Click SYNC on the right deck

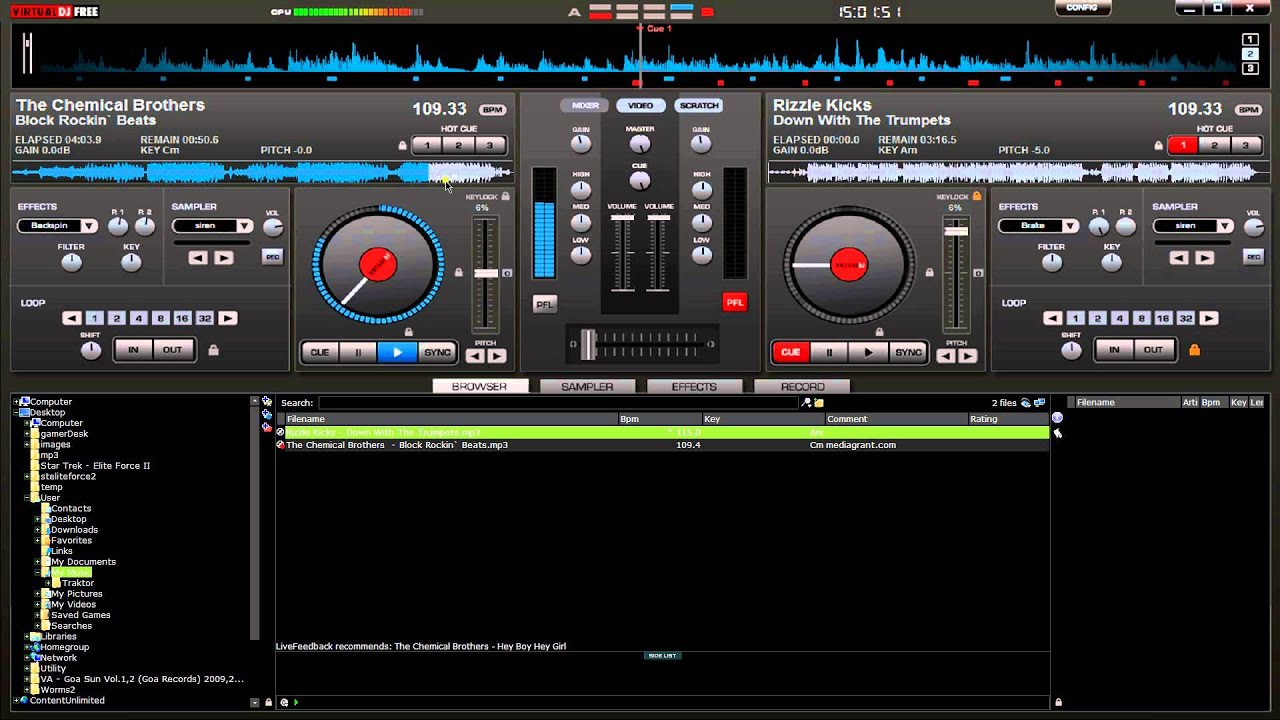[908, 352]
